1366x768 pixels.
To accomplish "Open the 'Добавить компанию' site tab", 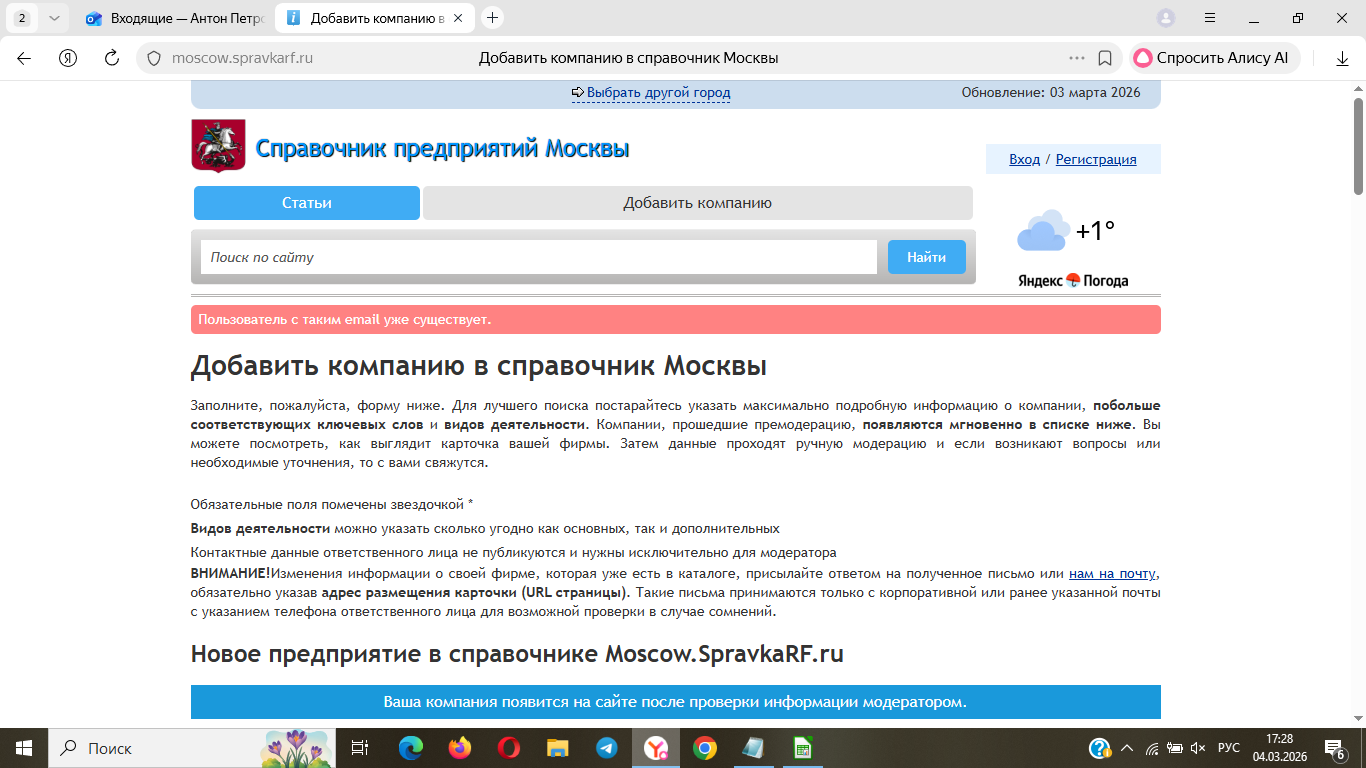I will pos(698,203).
